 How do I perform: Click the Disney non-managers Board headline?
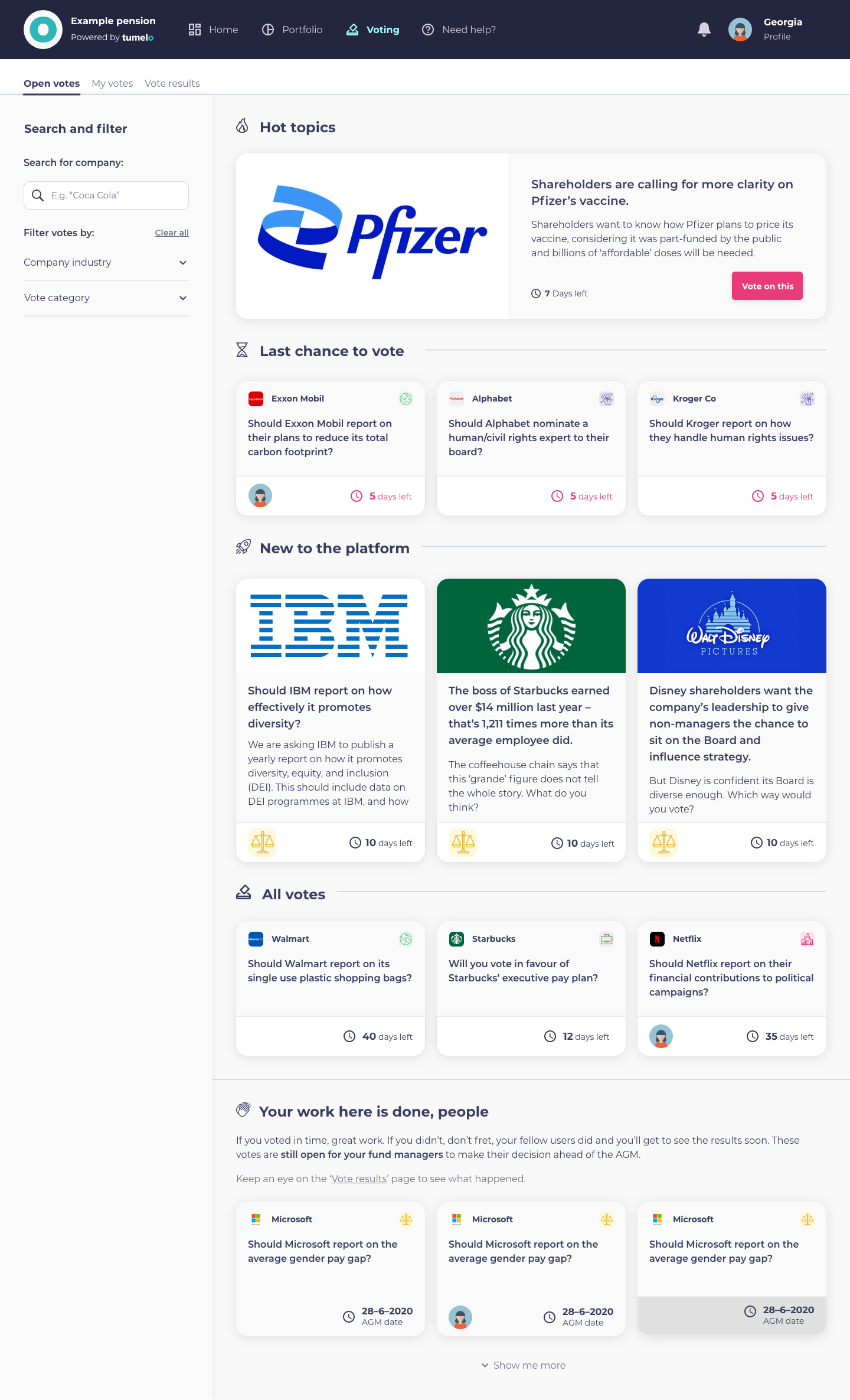[x=731, y=723]
